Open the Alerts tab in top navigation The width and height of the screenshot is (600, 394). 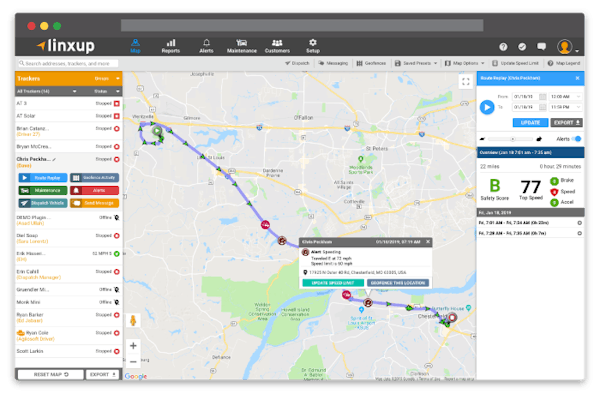point(206,46)
